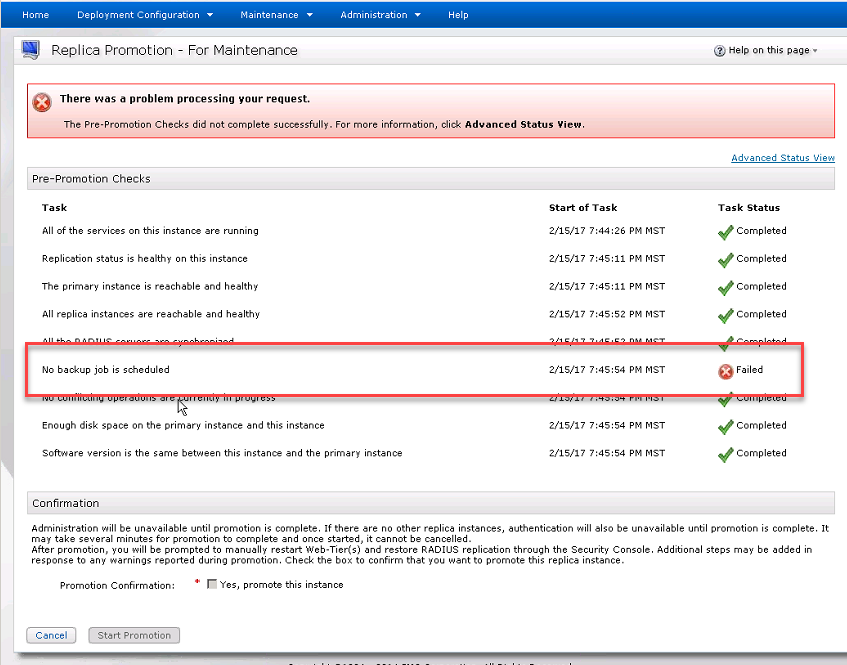This screenshot has height=665, width=847.
Task: Click the red Failed status icon
Action: [725, 371]
